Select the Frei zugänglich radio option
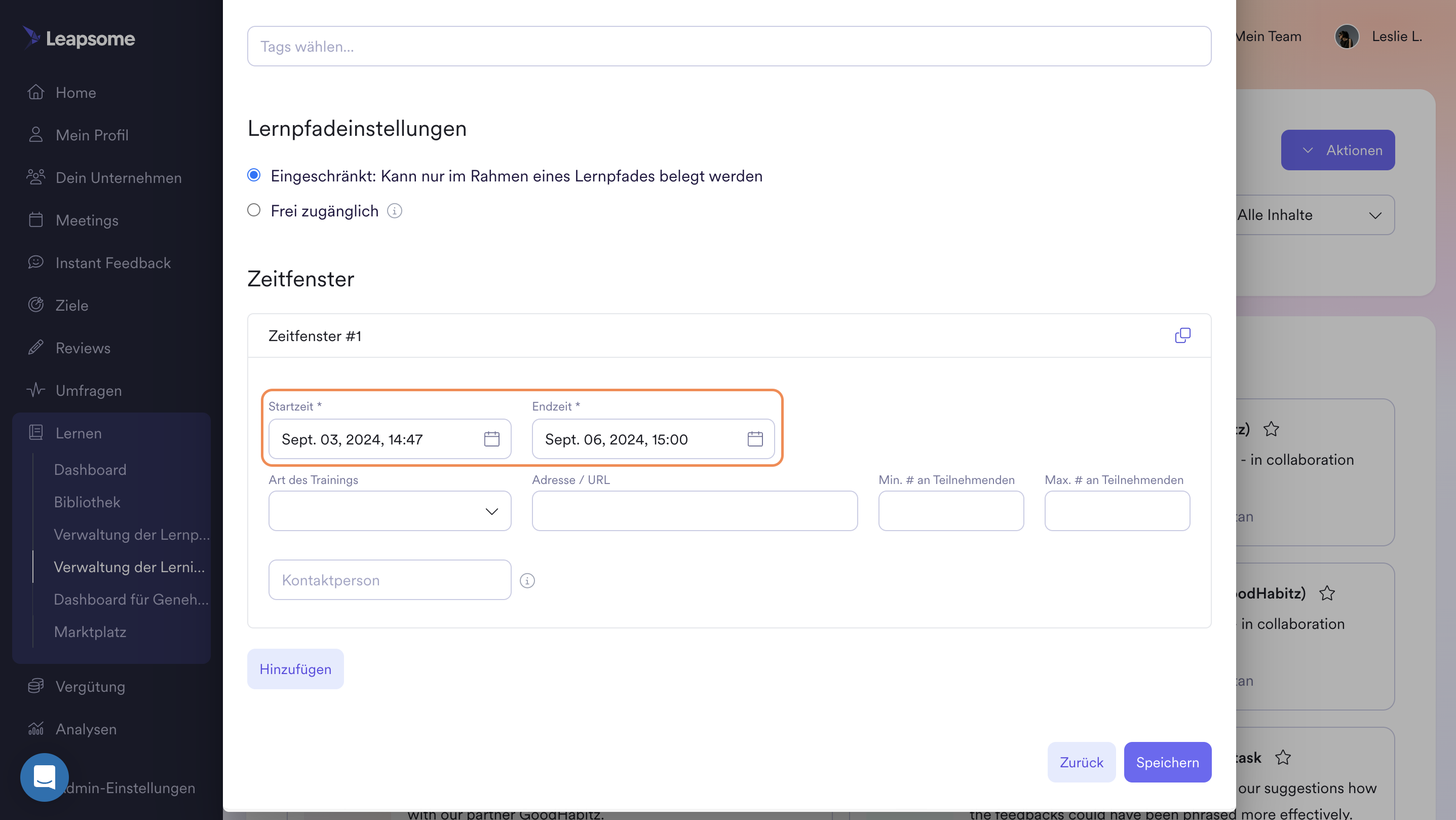Viewport: 1456px width, 820px height. pos(254,210)
